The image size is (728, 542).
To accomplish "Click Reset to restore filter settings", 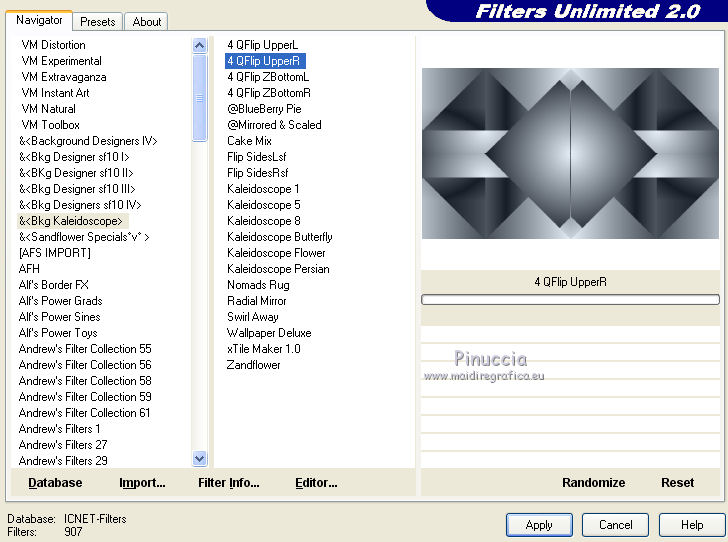I will (677, 483).
